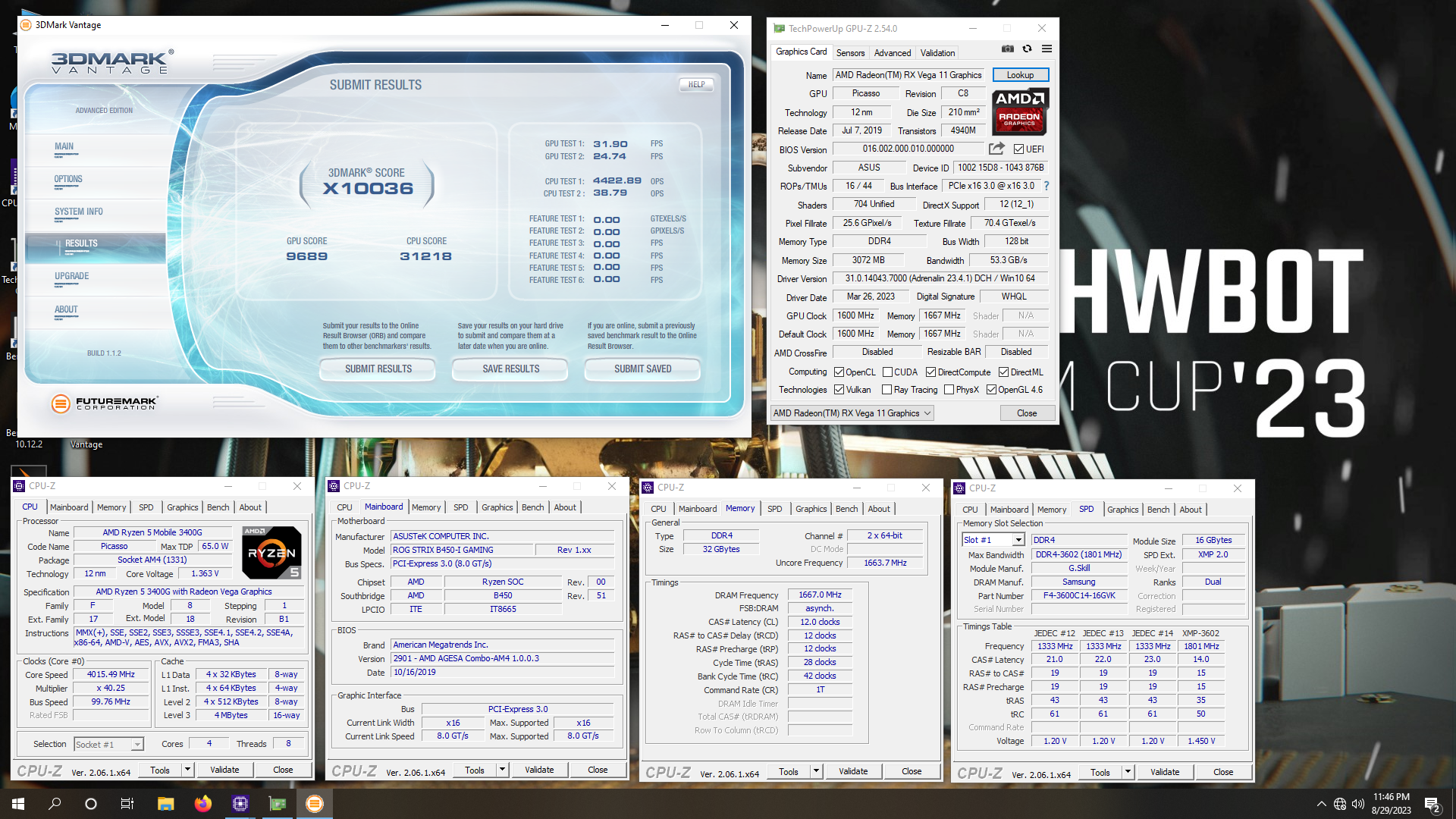The image size is (1456, 819).
Task: Open Bench tab in the CPU-Z Mainboard window
Action: pos(532,507)
